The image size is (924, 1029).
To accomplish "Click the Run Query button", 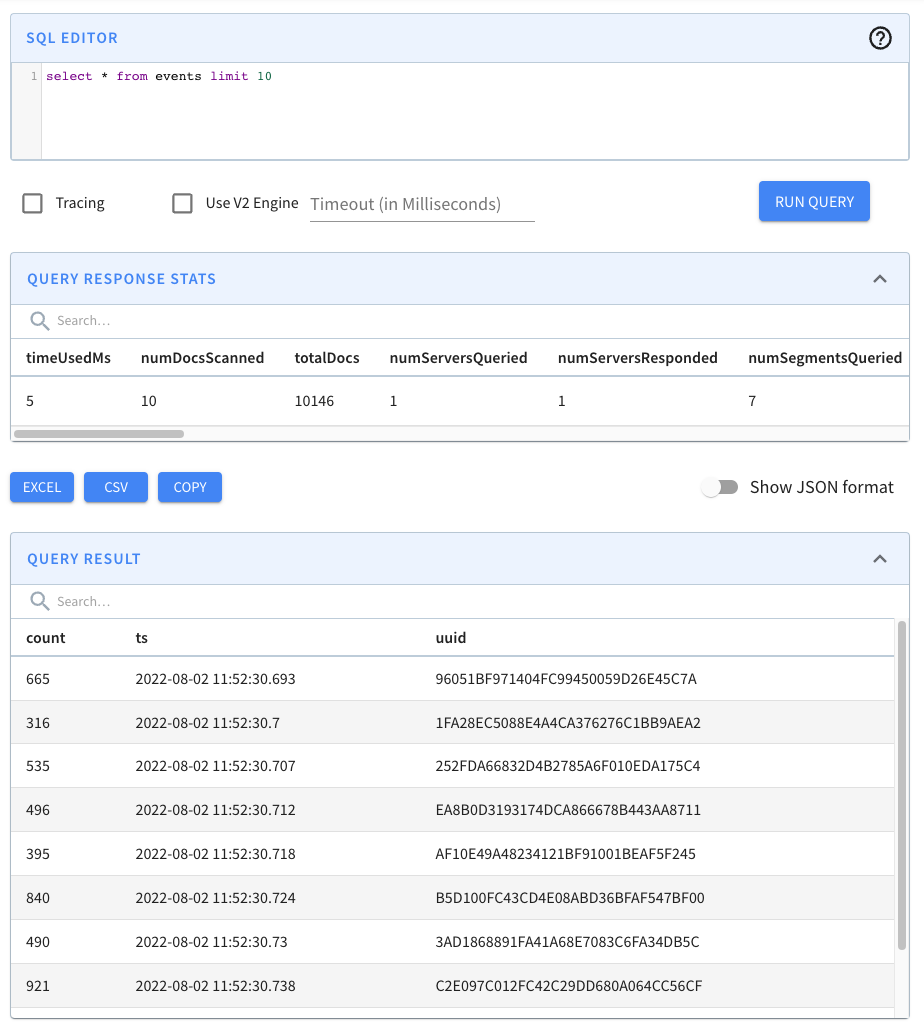I will pyautogui.click(x=813, y=201).
